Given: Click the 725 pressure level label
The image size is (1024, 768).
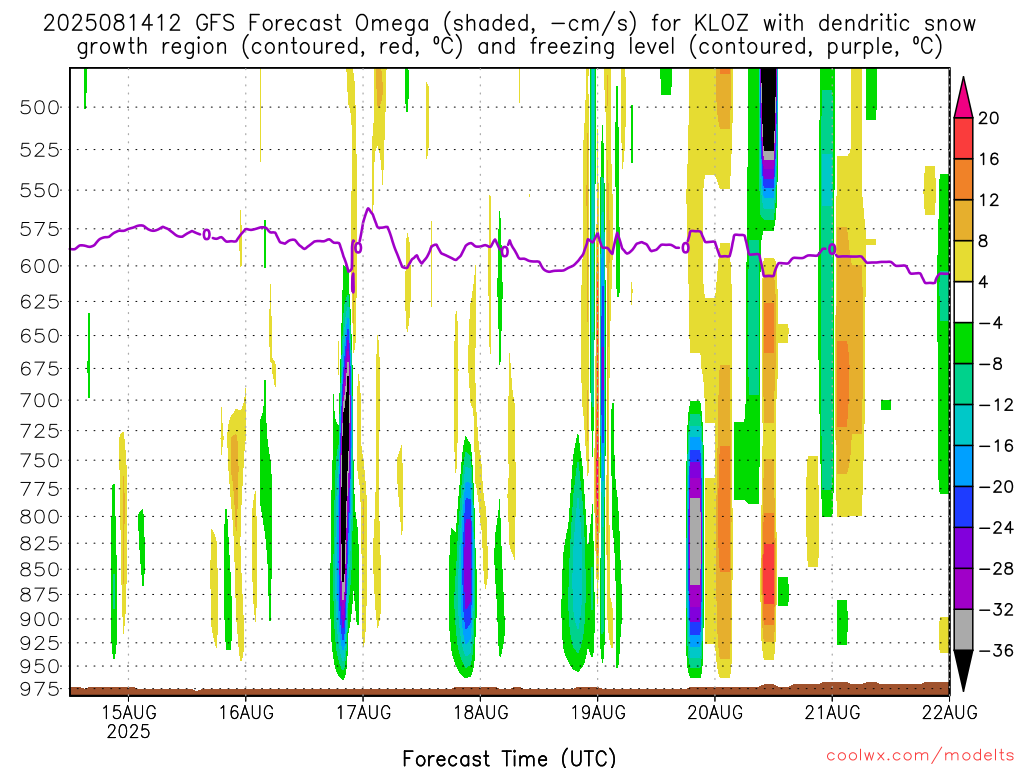Looking at the screenshot, I should coord(40,431).
